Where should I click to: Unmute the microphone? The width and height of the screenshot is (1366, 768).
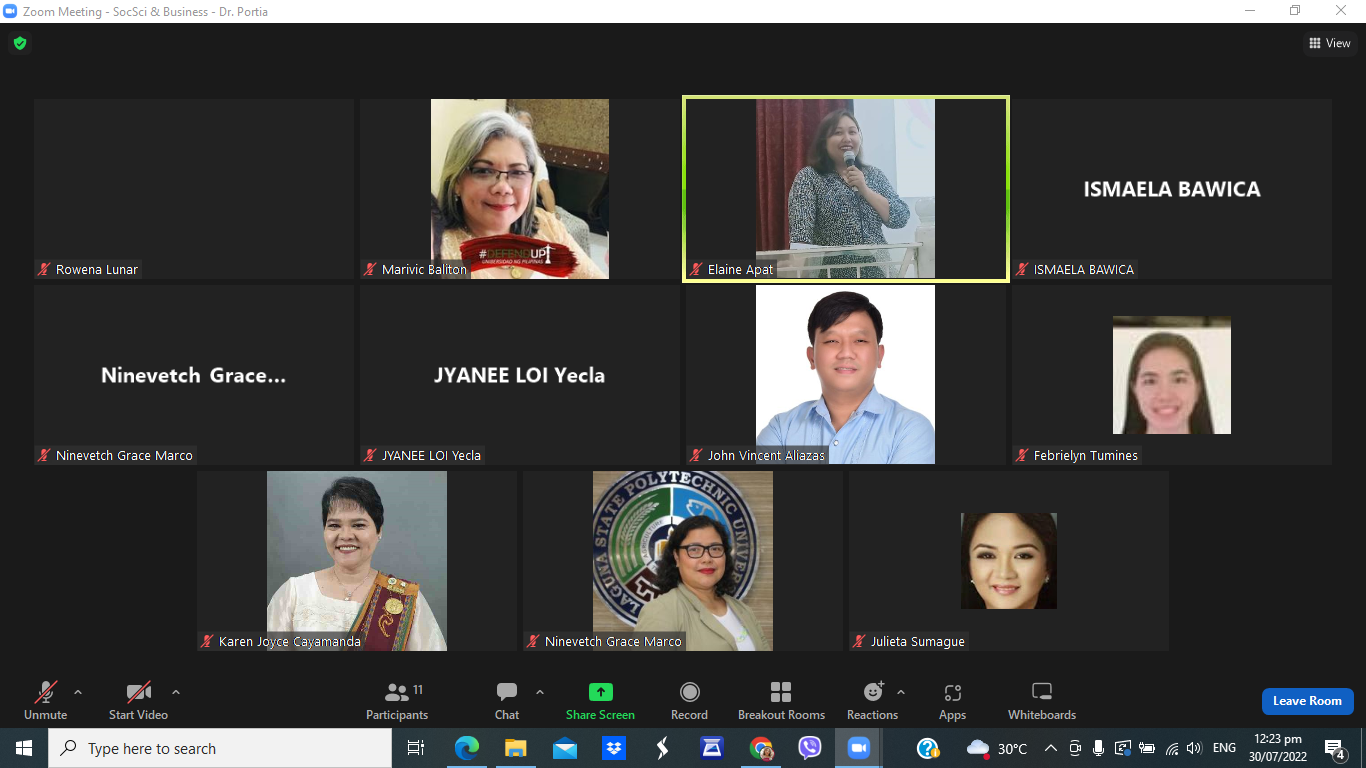coord(45,701)
